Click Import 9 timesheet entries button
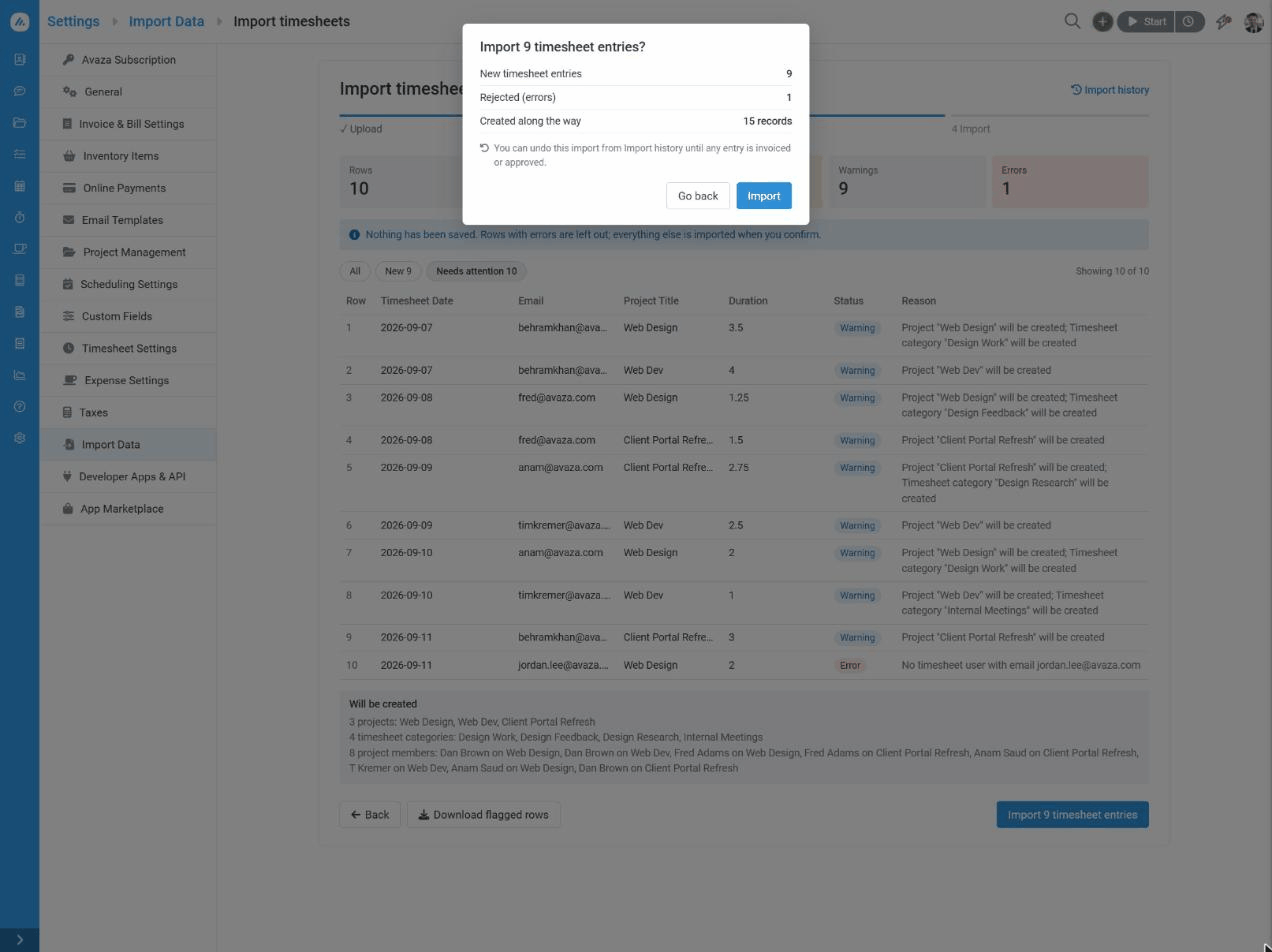Image resolution: width=1272 pixels, height=952 pixels. tap(1072, 815)
